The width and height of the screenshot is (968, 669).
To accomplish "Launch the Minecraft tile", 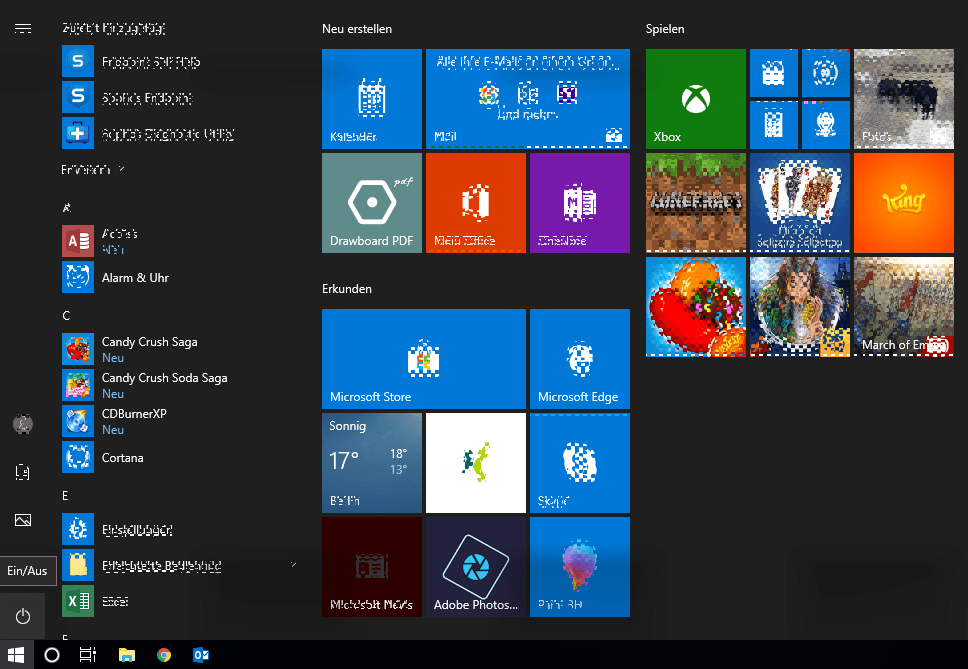I will tap(696, 203).
